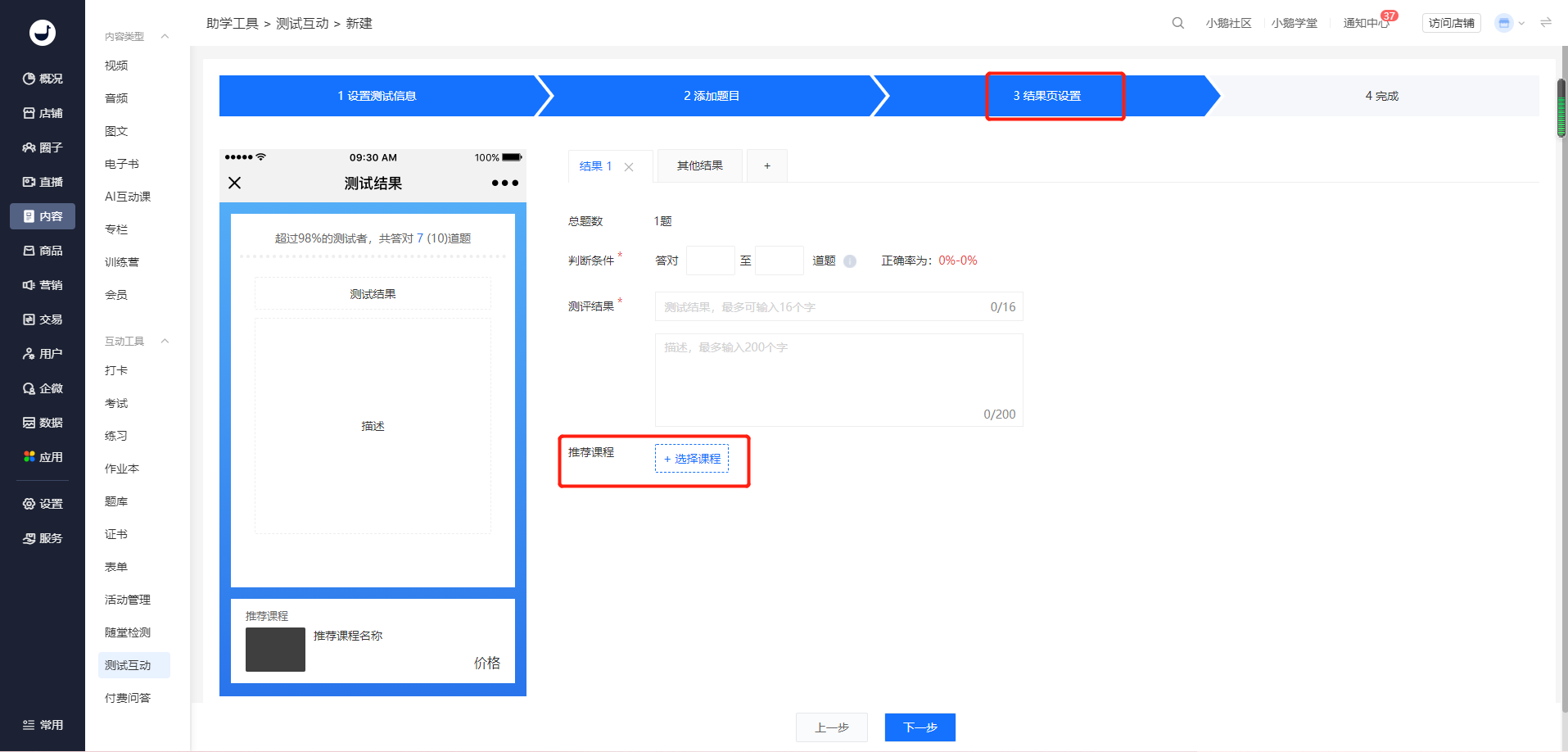The height and width of the screenshot is (752, 1568).
Task: Click the search magnifier icon in header
Action: [x=1177, y=23]
